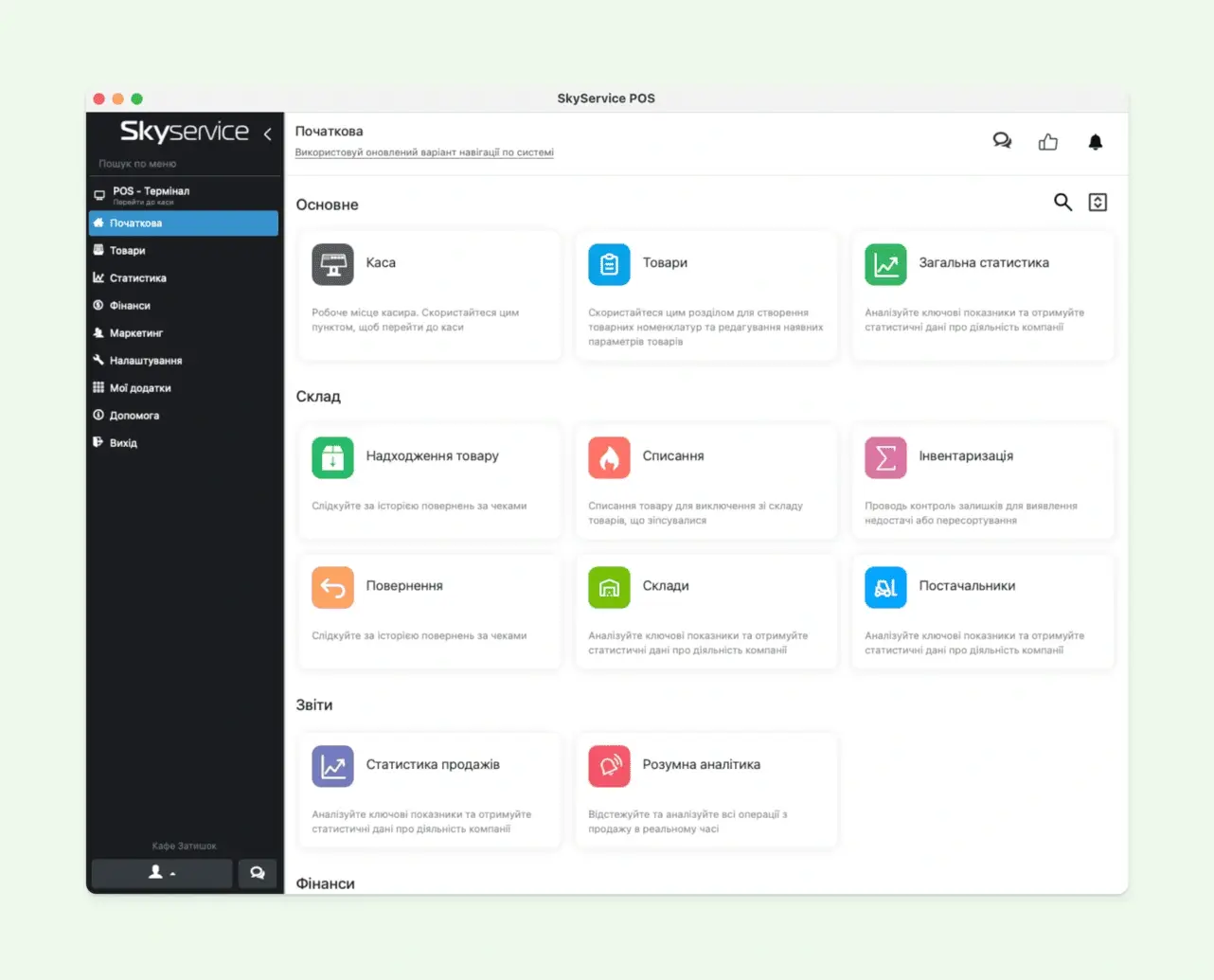
Task: Click the Списання flame icon
Action: (609, 457)
